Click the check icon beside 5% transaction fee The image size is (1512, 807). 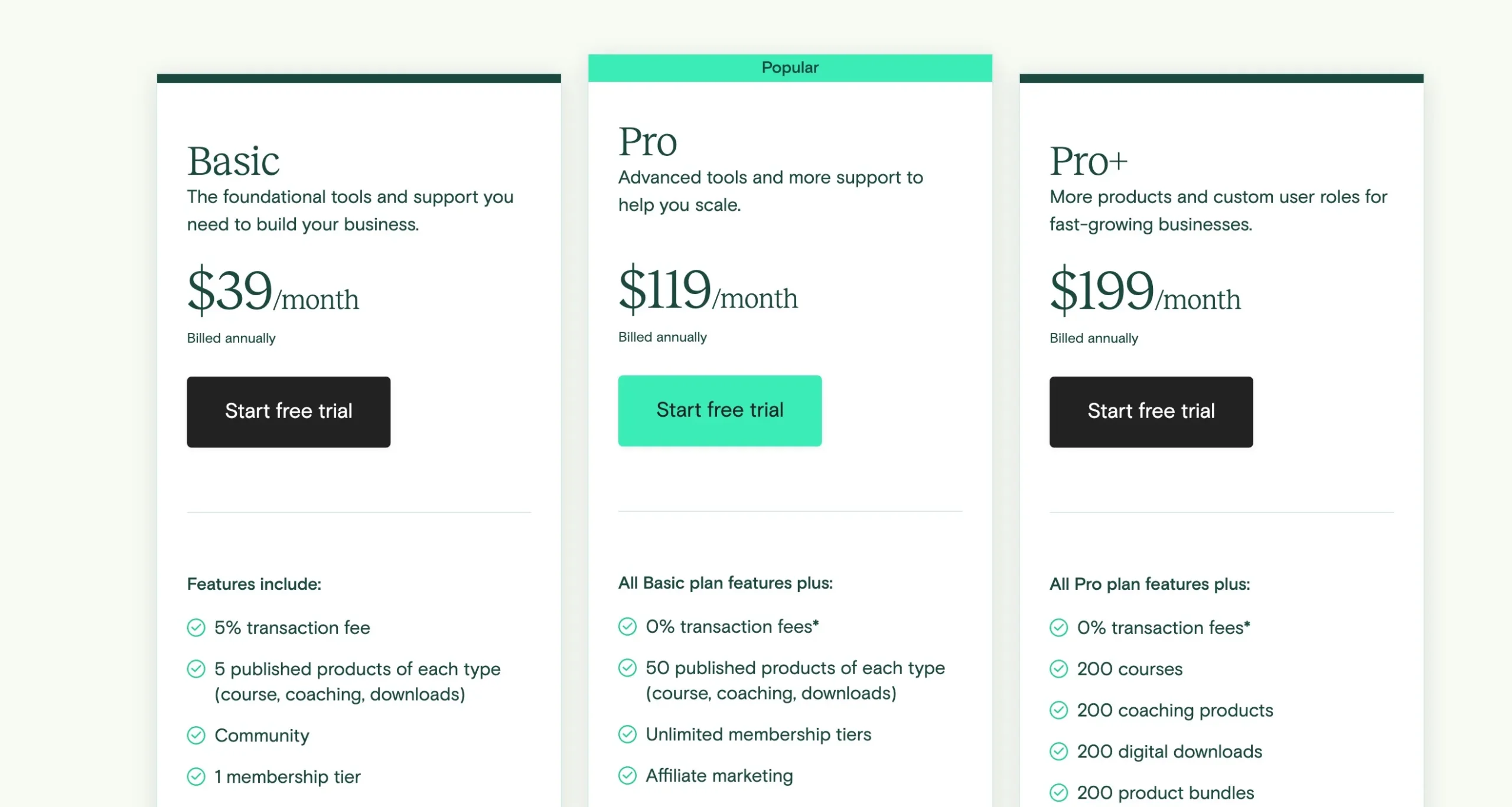point(196,627)
